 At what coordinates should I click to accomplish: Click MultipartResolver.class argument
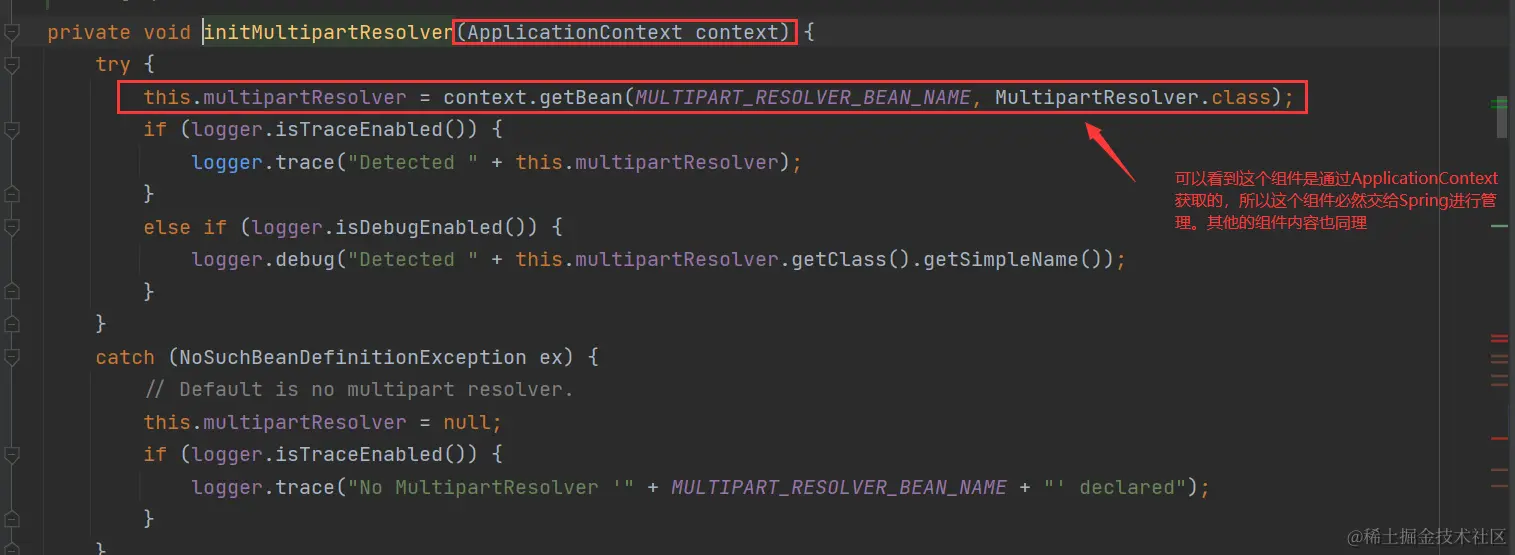click(1132, 98)
